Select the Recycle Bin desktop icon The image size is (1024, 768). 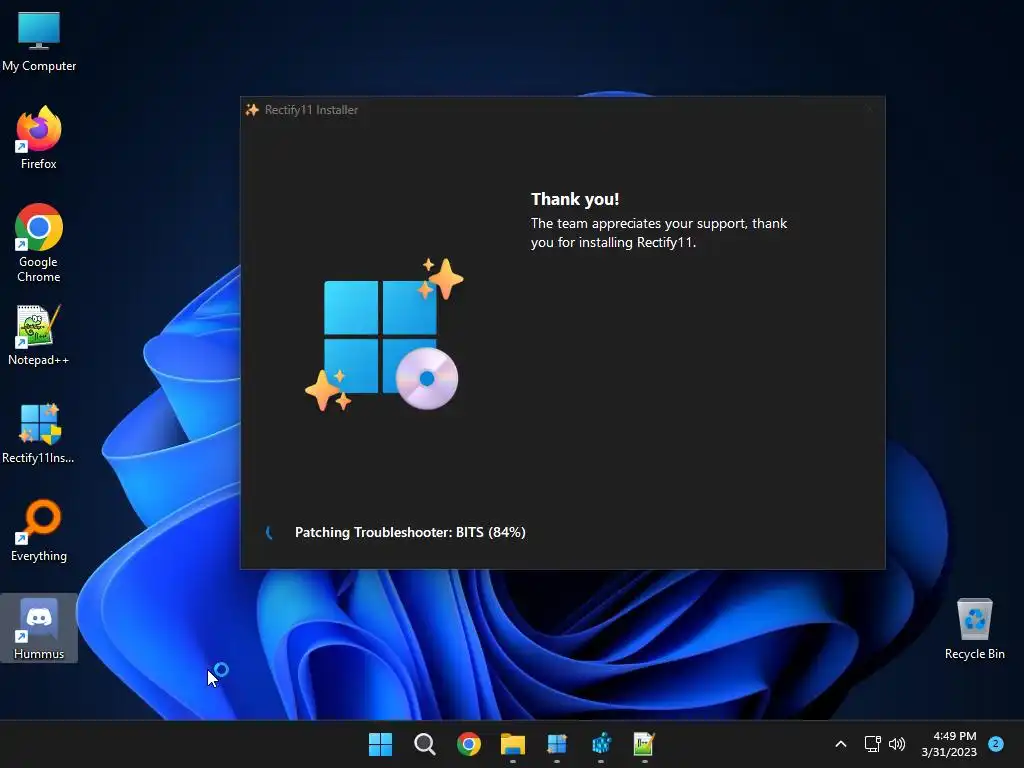click(x=974, y=628)
